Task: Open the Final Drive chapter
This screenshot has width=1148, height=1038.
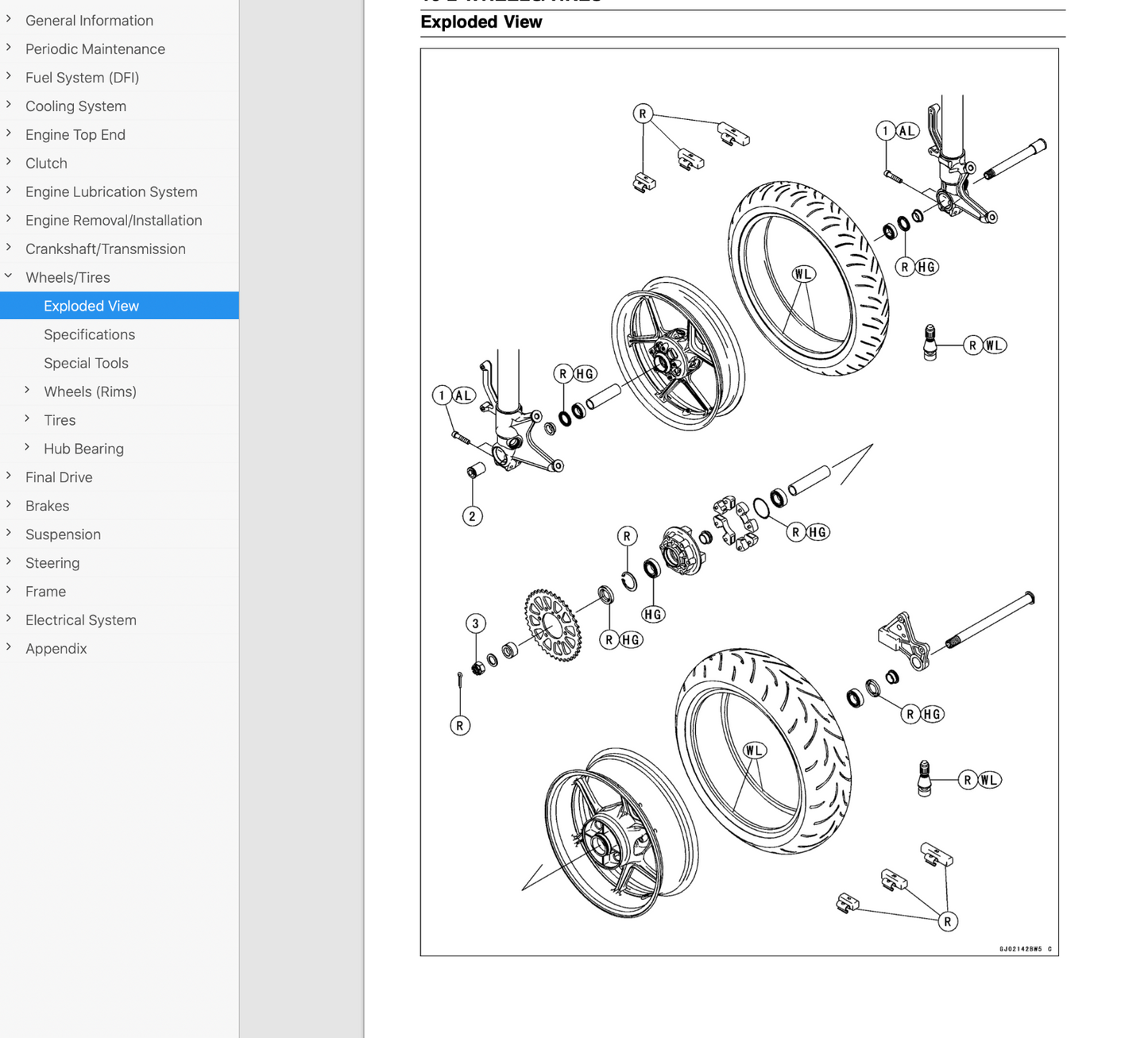Action: (59, 477)
